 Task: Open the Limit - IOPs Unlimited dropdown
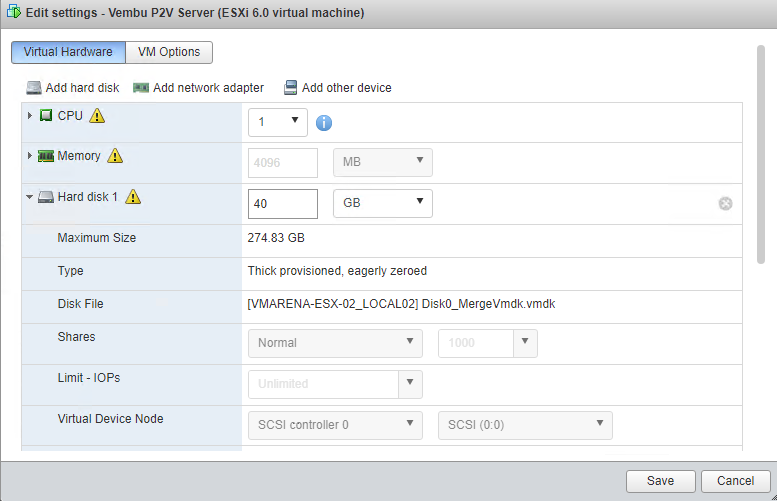pos(410,384)
